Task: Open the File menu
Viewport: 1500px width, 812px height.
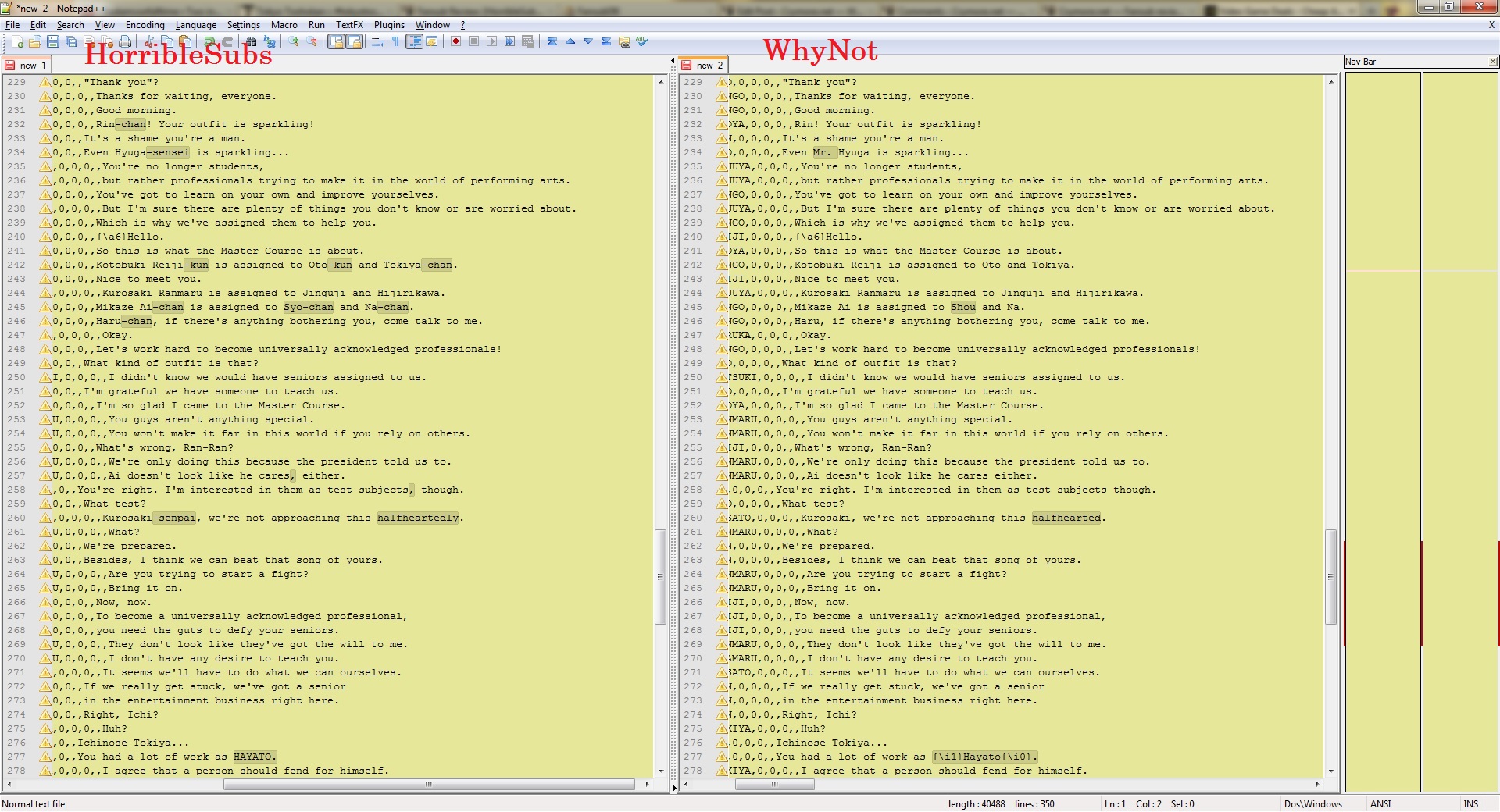Action: point(12,25)
